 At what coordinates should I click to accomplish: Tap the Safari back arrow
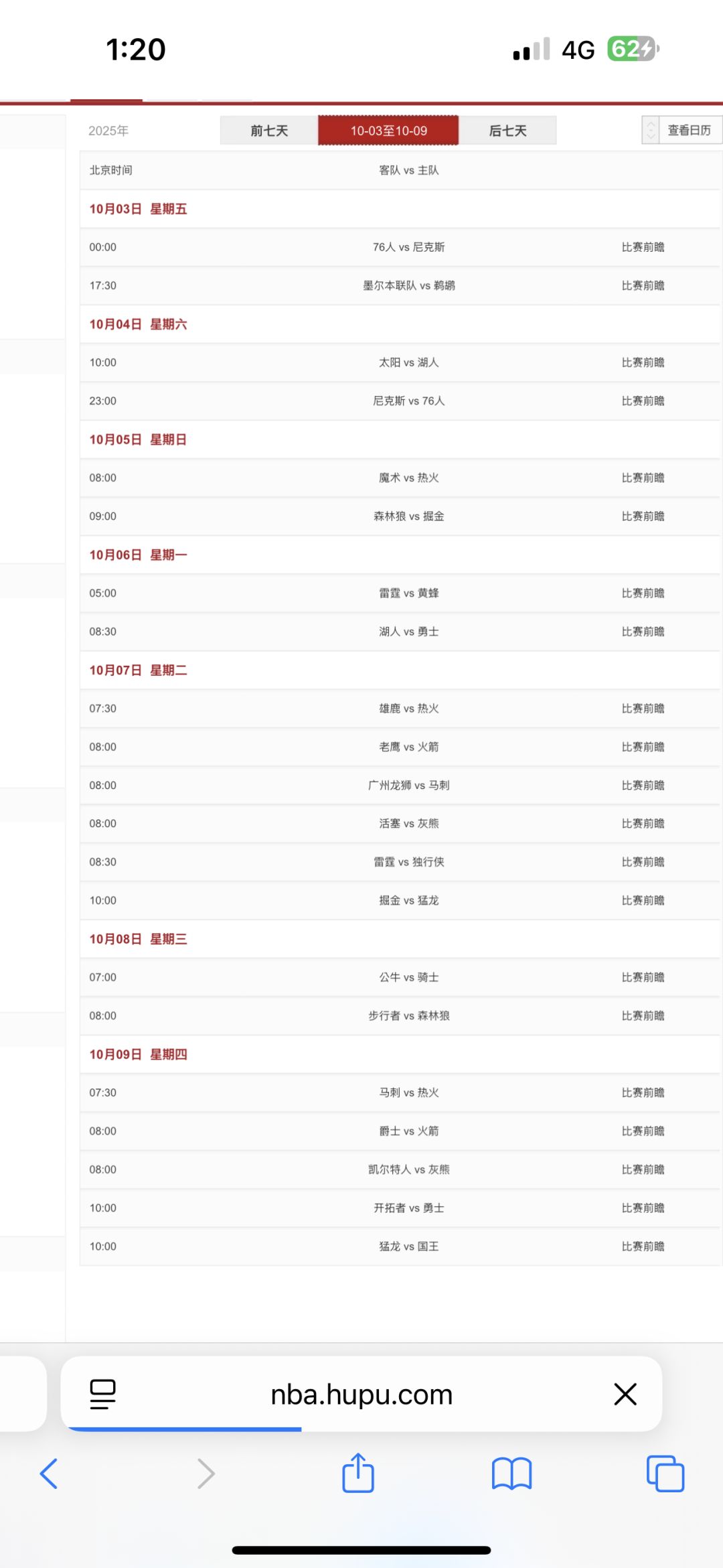click(49, 1474)
